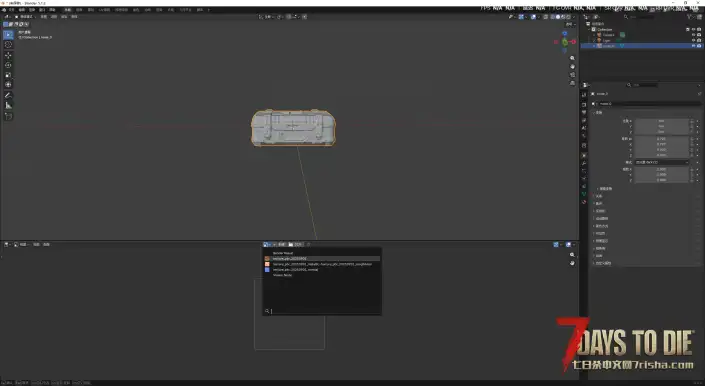705x386 pixels.
Task: Select the Rotate tool
Action: (8, 65)
